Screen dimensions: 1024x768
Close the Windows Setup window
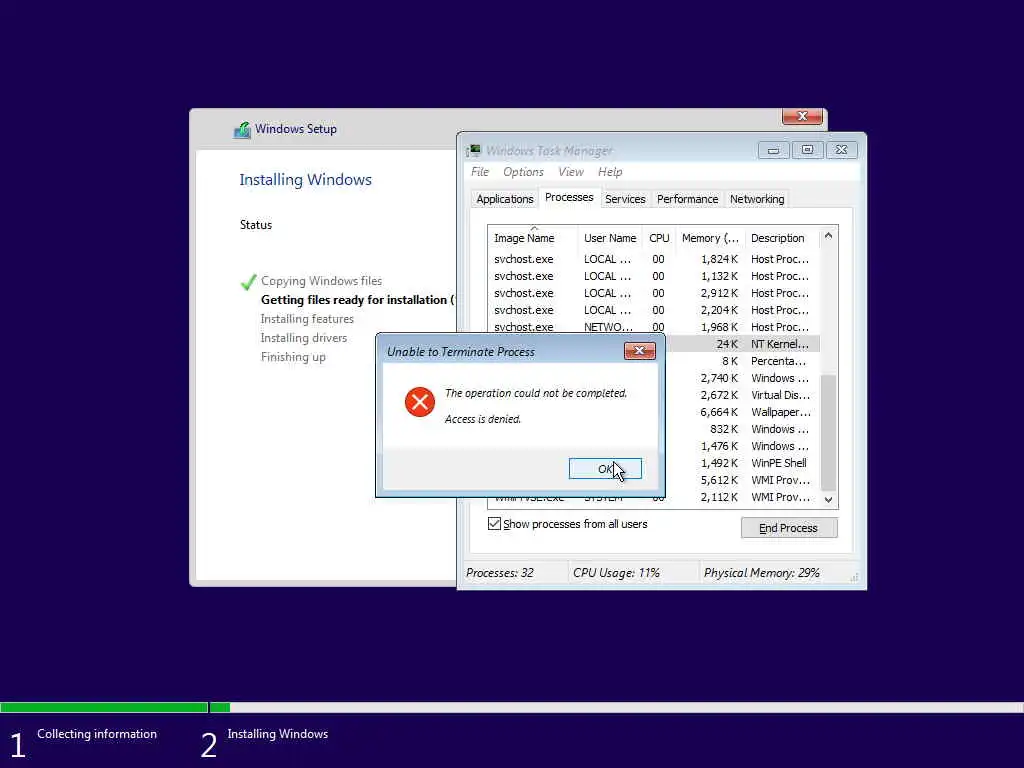click(802, 116)
